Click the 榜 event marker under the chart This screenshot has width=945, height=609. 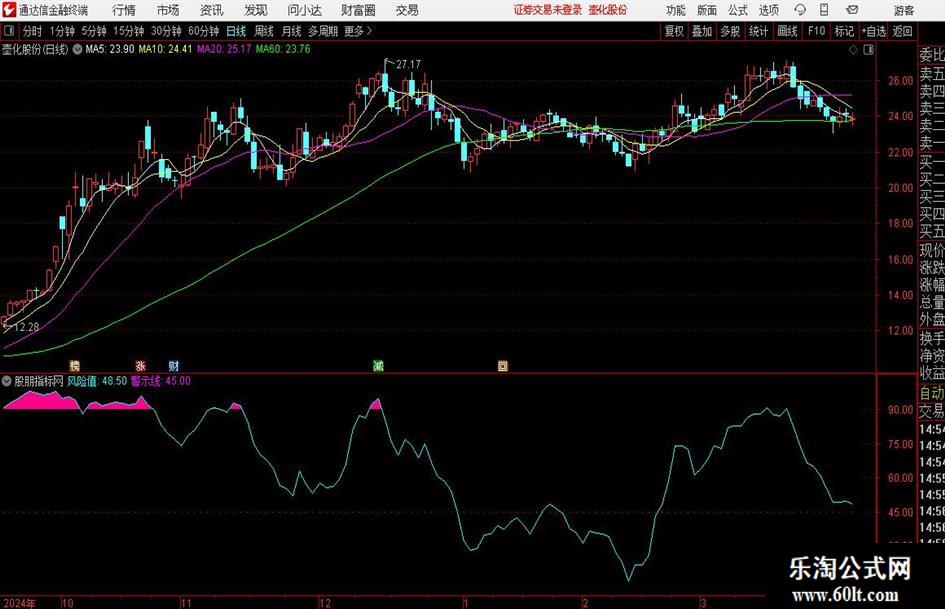point(75,365)
